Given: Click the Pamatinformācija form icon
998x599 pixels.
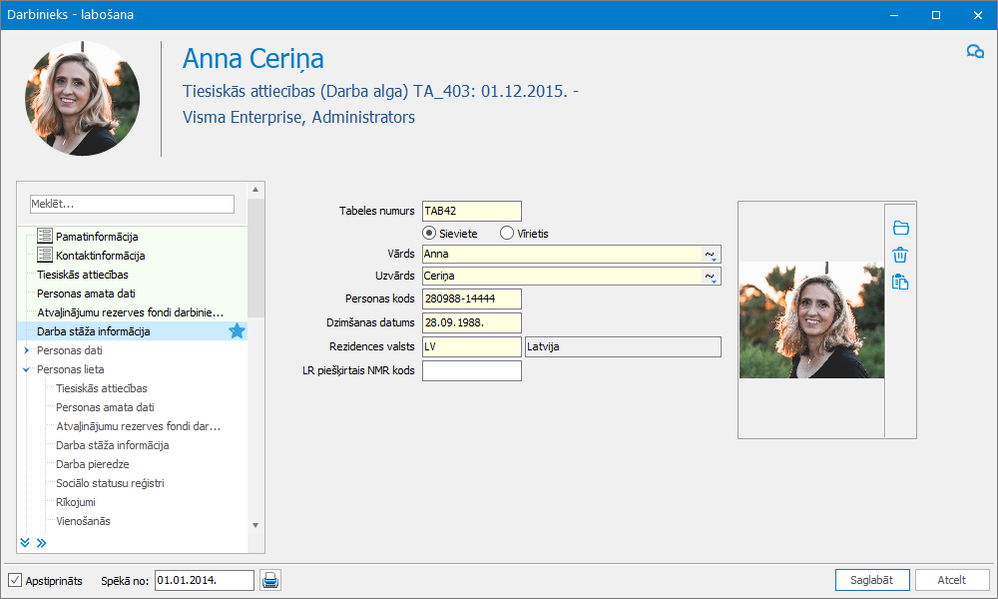Looking at the screenshot, I should [x=44, y=236].
